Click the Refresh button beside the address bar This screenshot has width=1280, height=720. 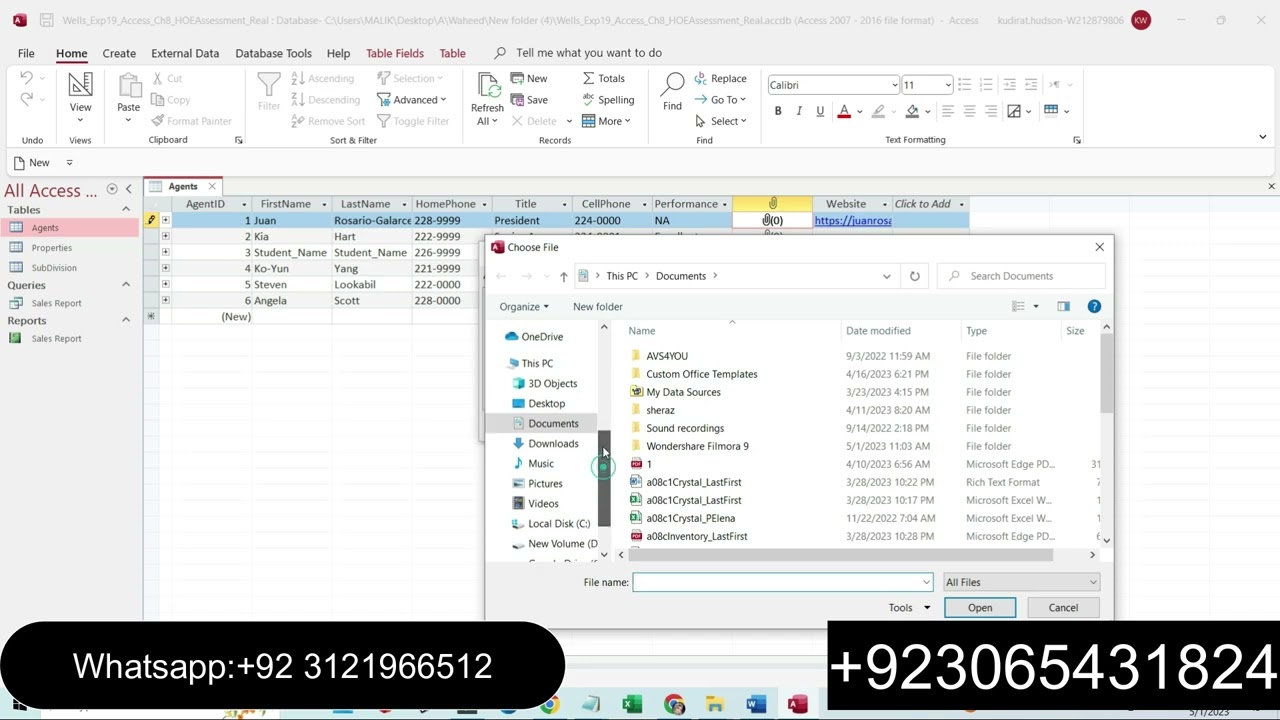pos(914,276)
